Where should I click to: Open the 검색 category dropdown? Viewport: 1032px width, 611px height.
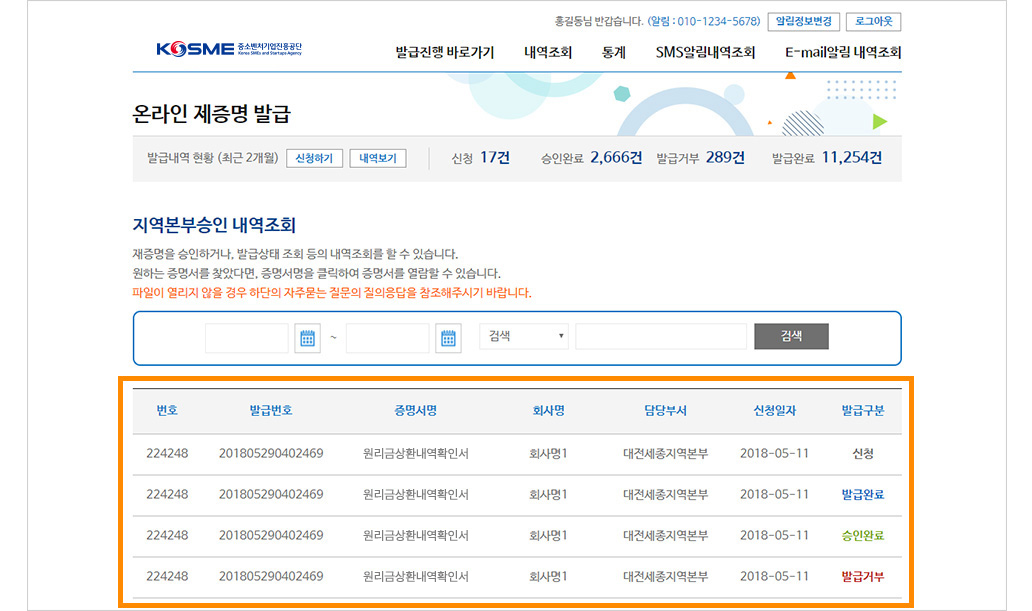coord(524,336)
